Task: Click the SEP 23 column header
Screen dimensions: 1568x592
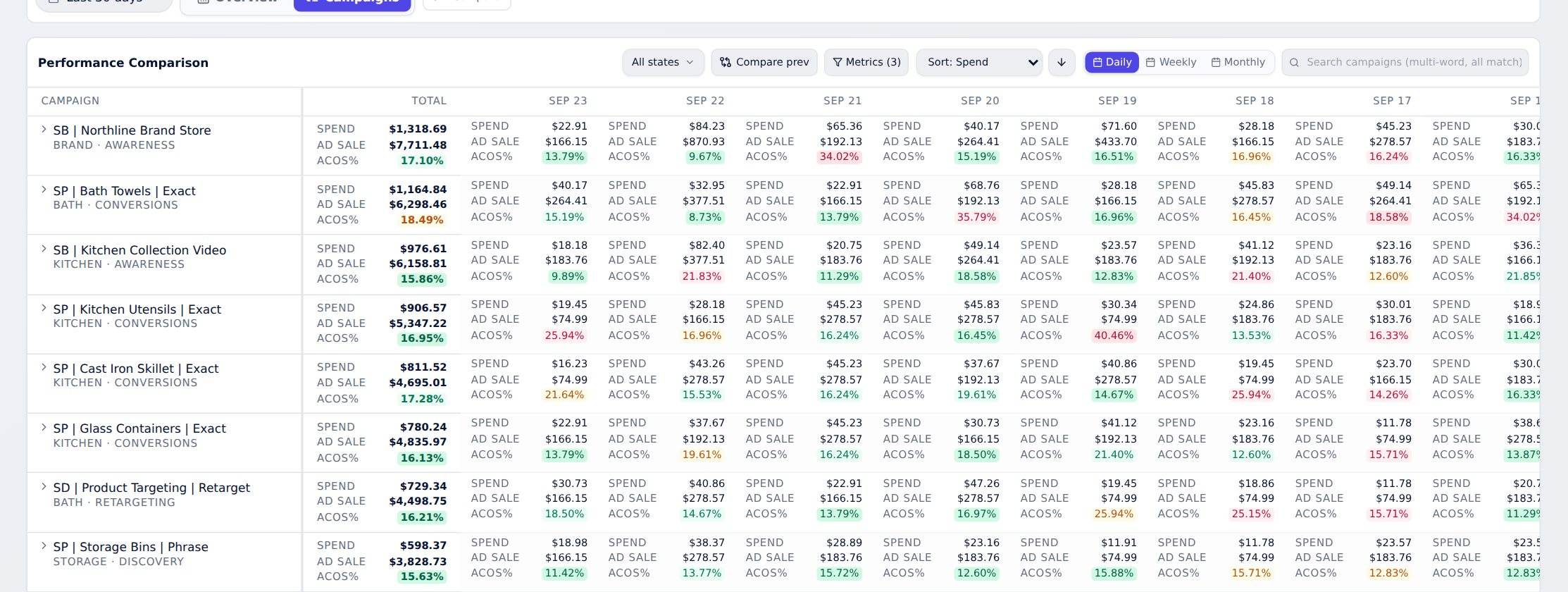Action: 568,101
